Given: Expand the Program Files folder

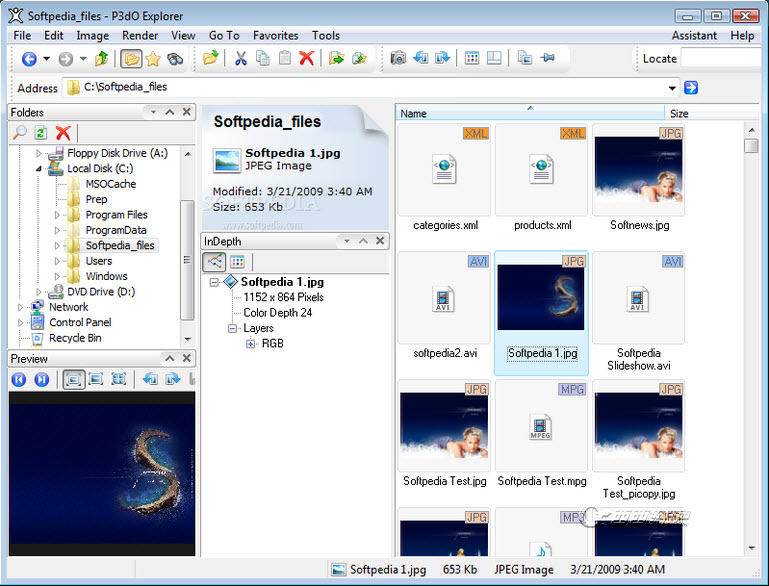Looking at the screenshot, I should point(57,215).
